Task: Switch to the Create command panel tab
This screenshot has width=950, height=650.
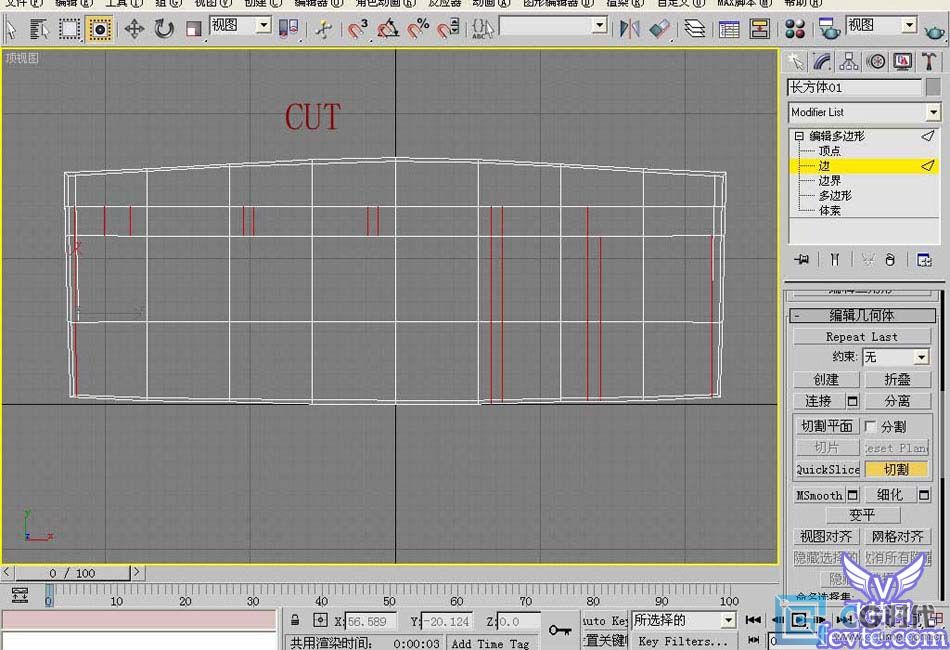Action: tap(795, 61)
